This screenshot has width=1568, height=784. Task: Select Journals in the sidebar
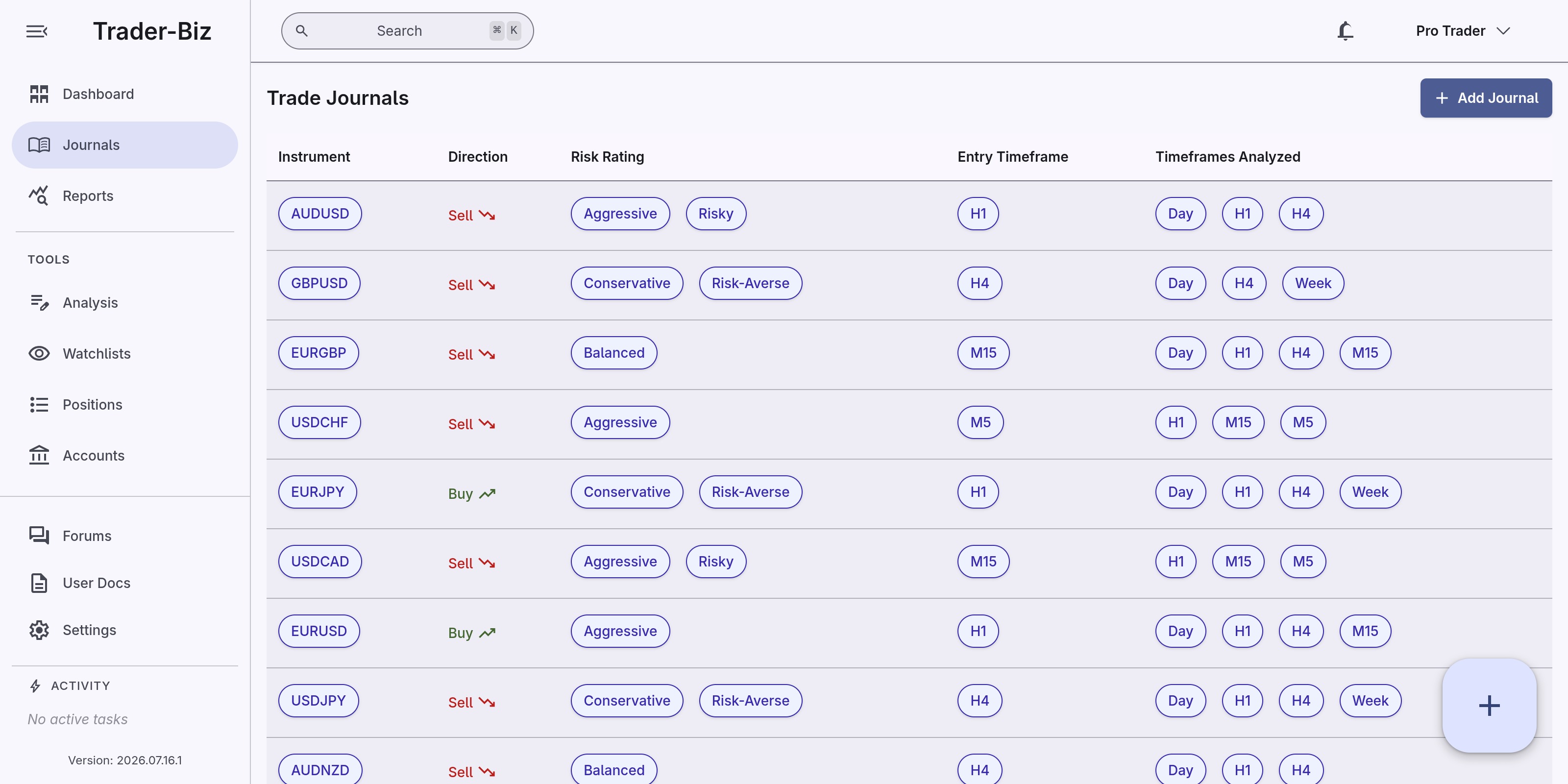[x=125, y=145]
